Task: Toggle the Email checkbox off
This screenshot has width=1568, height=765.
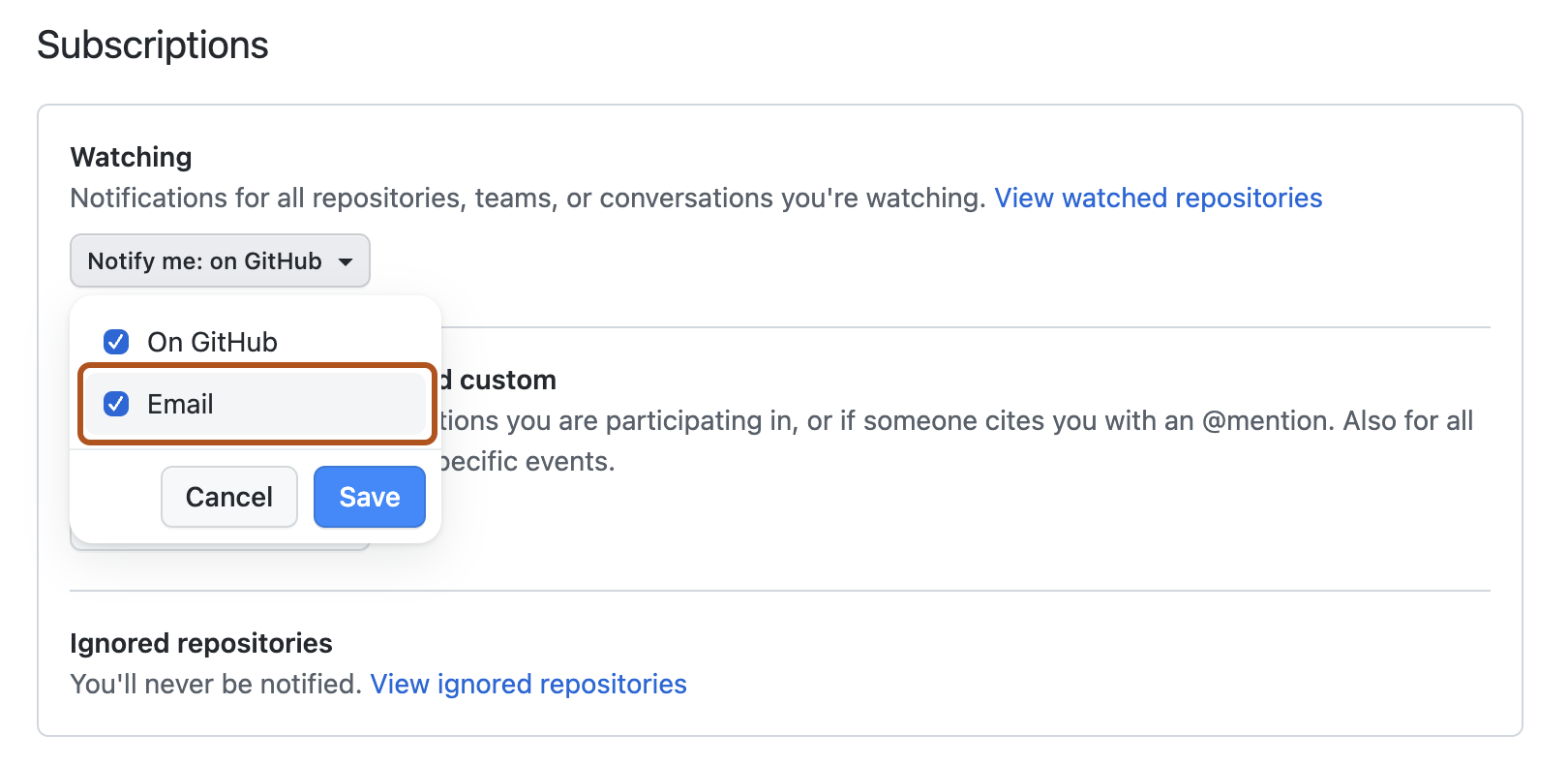Action: [116, 404]
